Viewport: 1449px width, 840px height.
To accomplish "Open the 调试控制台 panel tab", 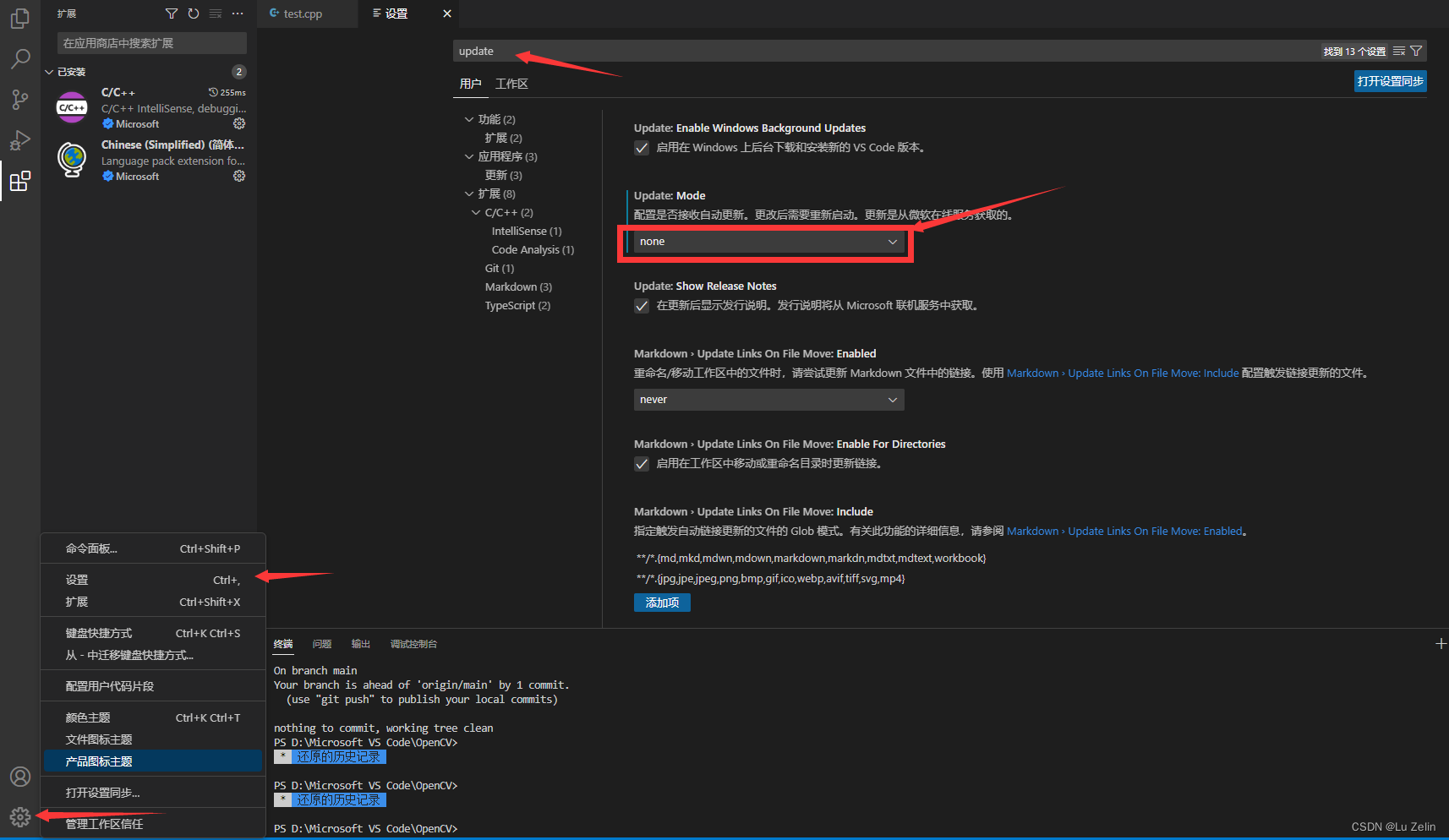I will coord(413,644).
